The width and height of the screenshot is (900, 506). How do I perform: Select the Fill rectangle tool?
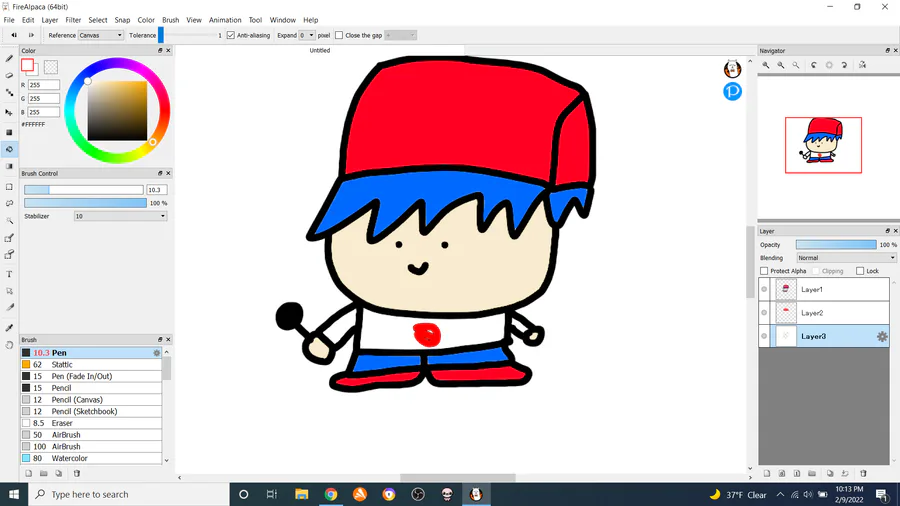click(9, 133)
